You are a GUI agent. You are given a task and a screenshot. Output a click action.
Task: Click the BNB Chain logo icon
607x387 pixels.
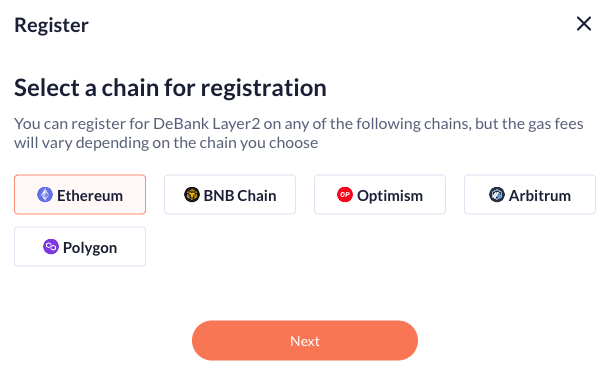pos(192,195)
